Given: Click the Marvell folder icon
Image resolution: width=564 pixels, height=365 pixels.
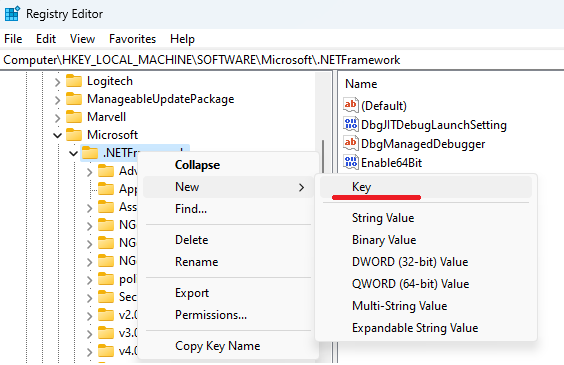Looking at the screenshot, I should click(x=74, y=117).
